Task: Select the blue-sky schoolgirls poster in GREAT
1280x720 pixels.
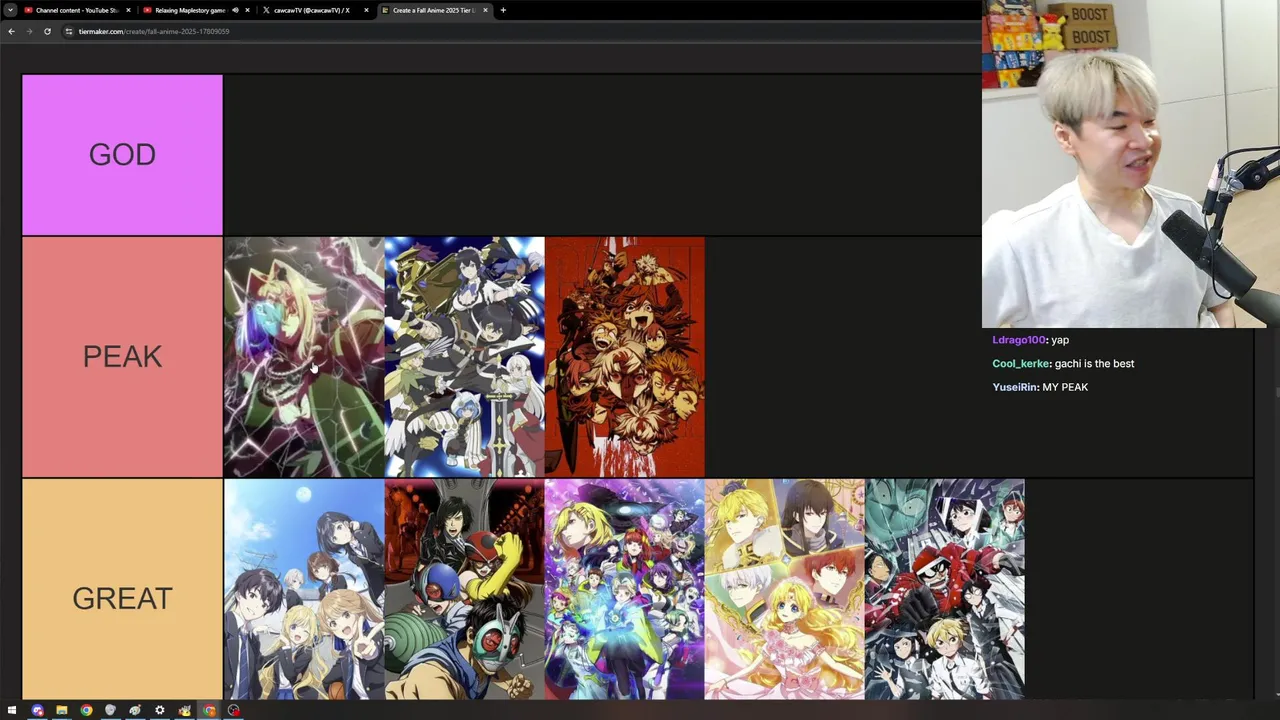Action: click(304, 589)
